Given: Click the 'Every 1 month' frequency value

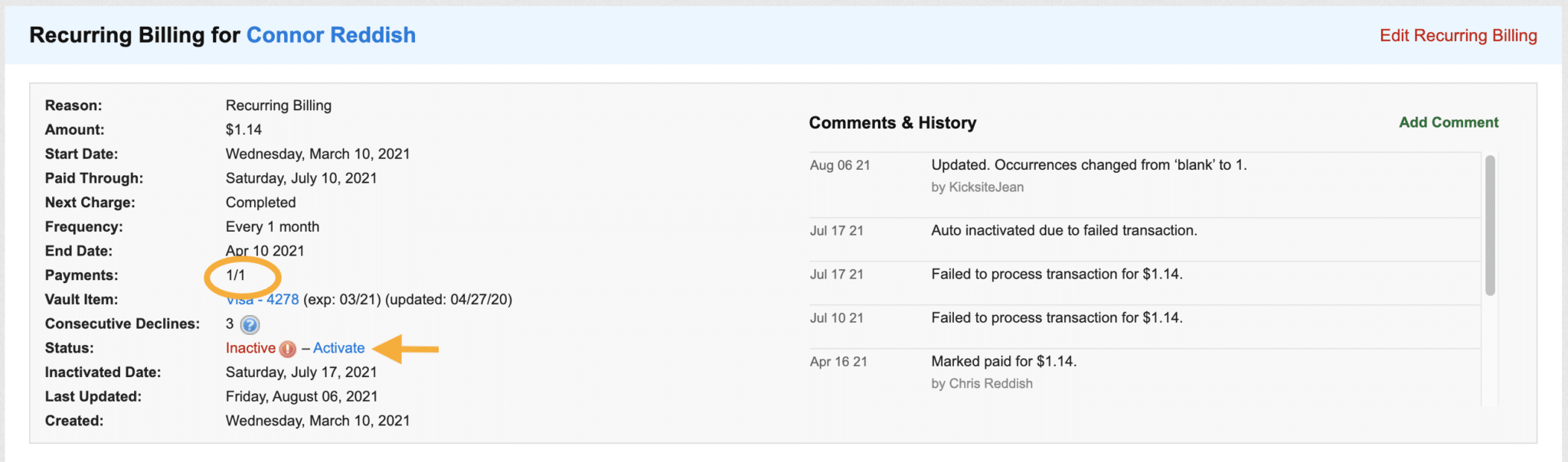Looking at the screenshot, I should (272, 227).
